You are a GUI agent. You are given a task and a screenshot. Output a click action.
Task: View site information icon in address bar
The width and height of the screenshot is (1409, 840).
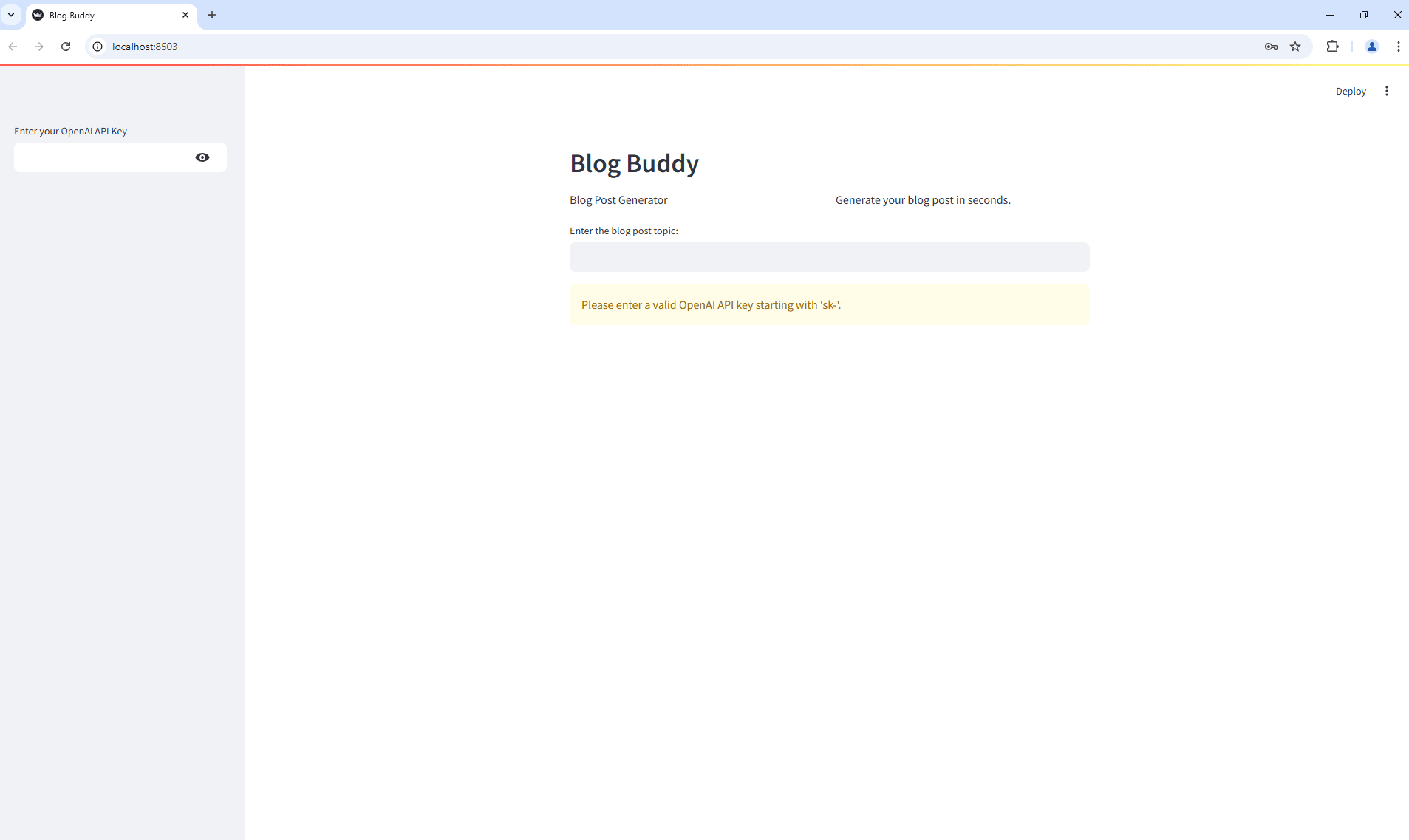pos(98,47)
